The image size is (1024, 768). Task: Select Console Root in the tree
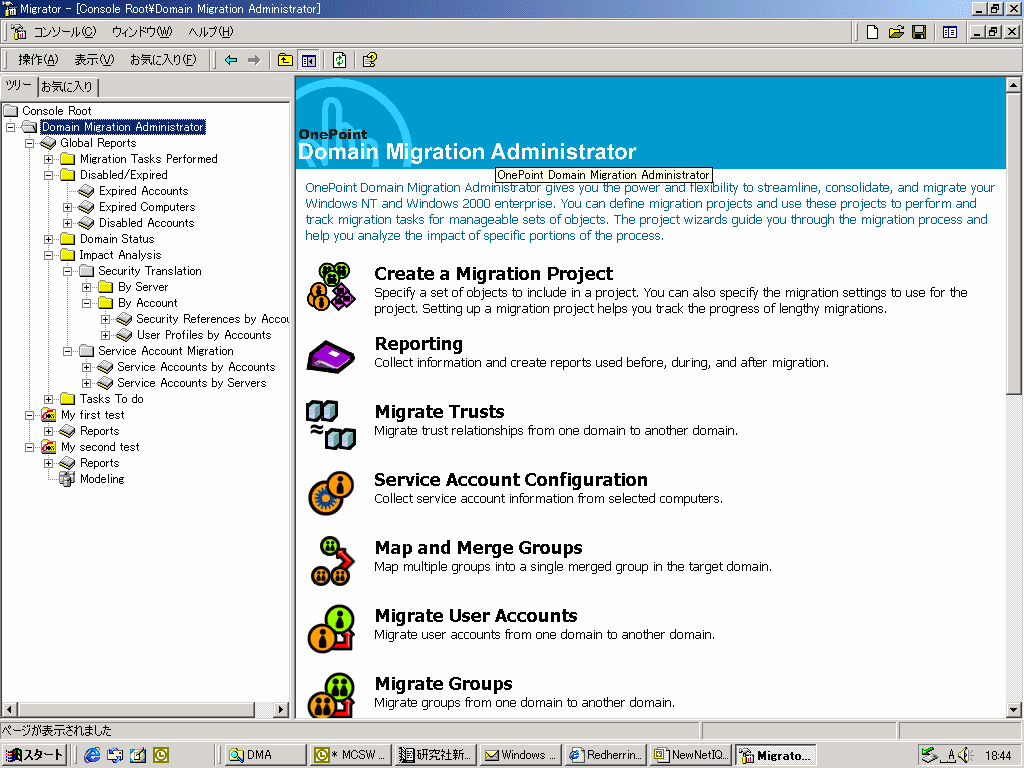click(x=56, y=111)
